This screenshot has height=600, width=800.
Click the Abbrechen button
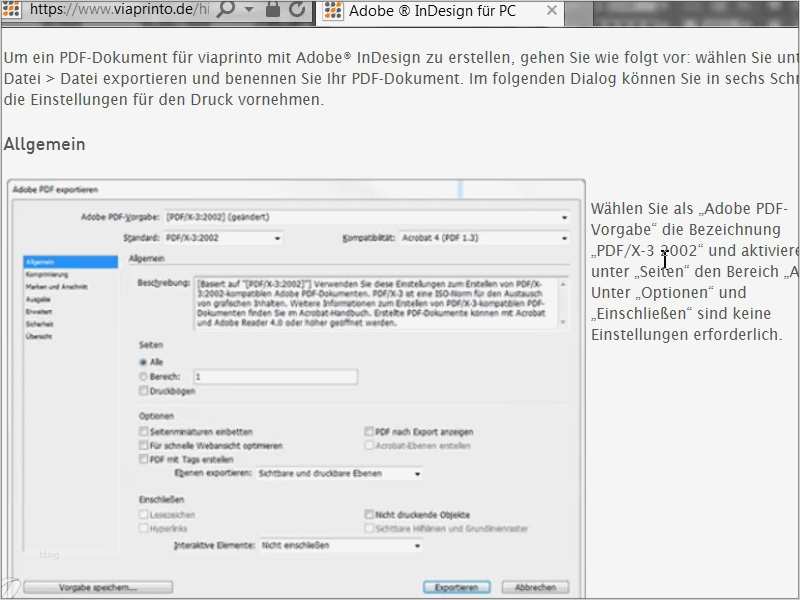click(535, 587)
